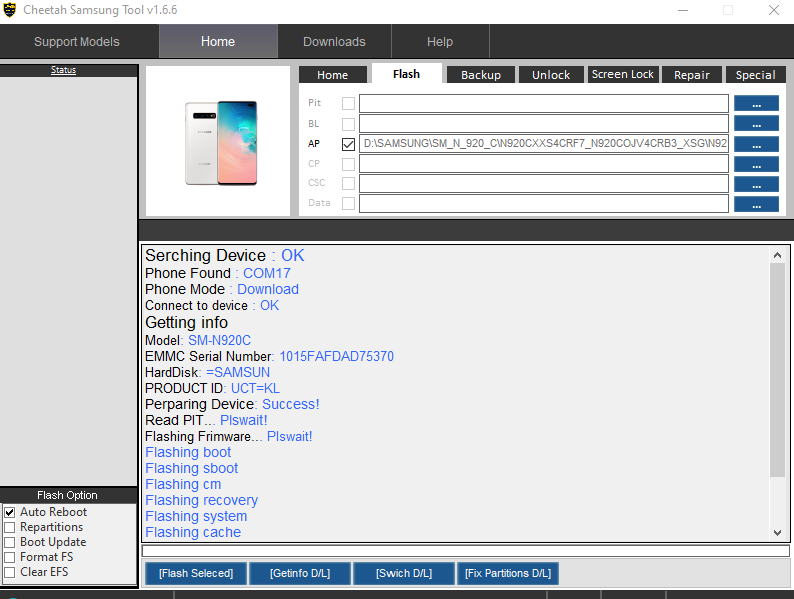Click the flashing progress bar
Viewport: 794px width, 599px height.
pos(465,551)
